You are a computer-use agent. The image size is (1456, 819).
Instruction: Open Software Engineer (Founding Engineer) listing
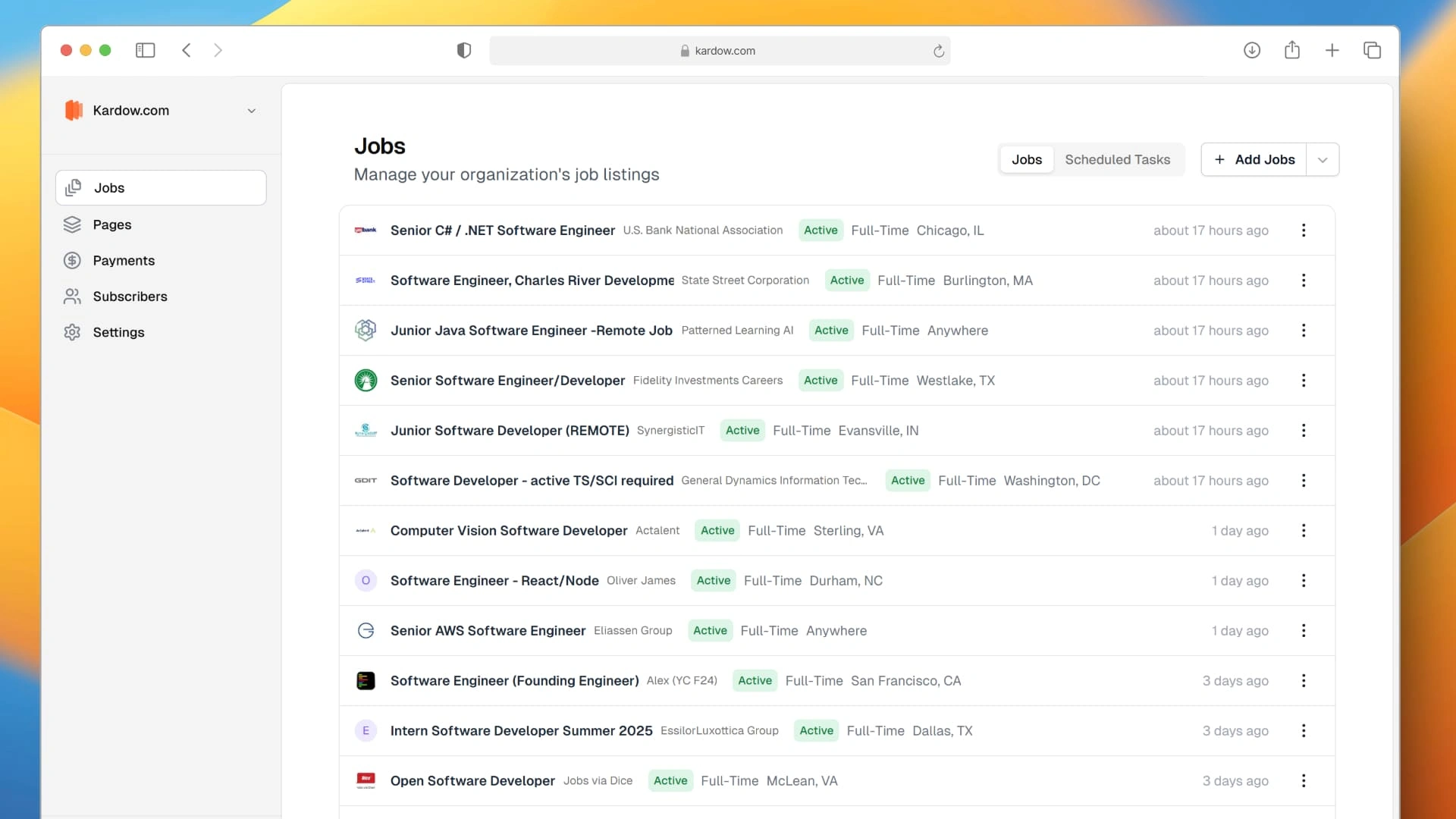[x=514, y=681]
